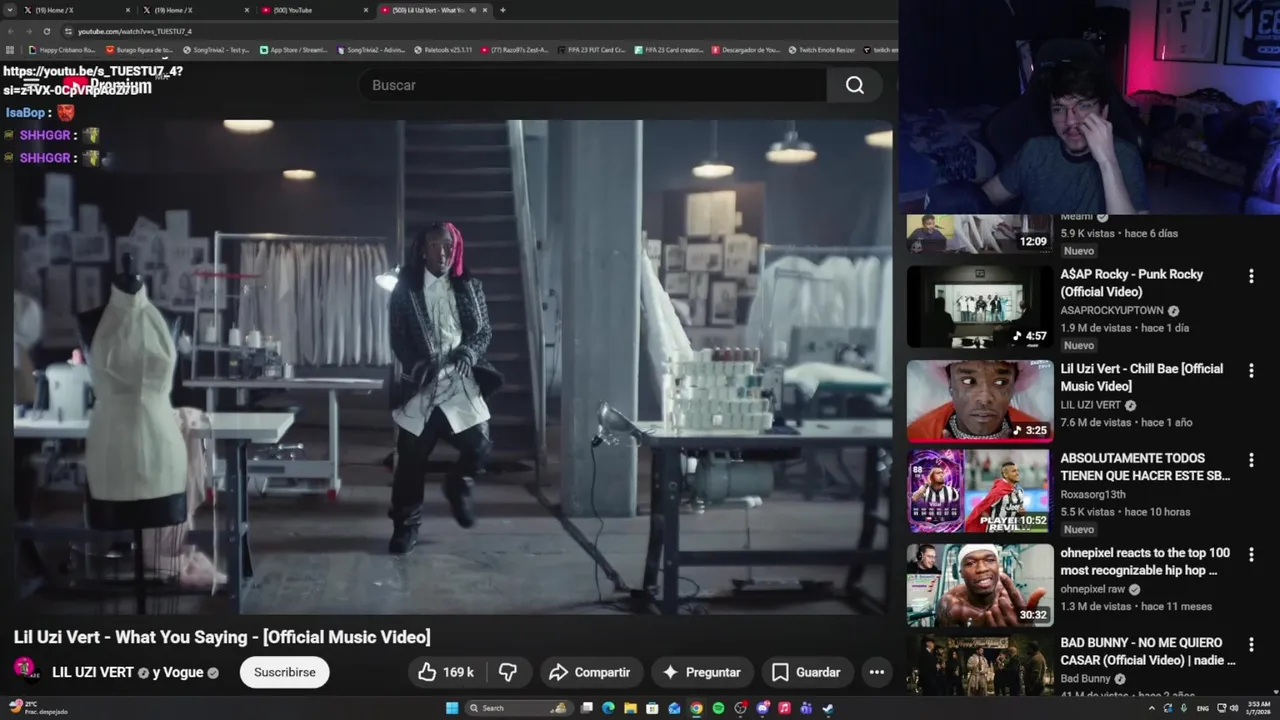
Task: Click the Preguntar button
Action: click(702, 672)
